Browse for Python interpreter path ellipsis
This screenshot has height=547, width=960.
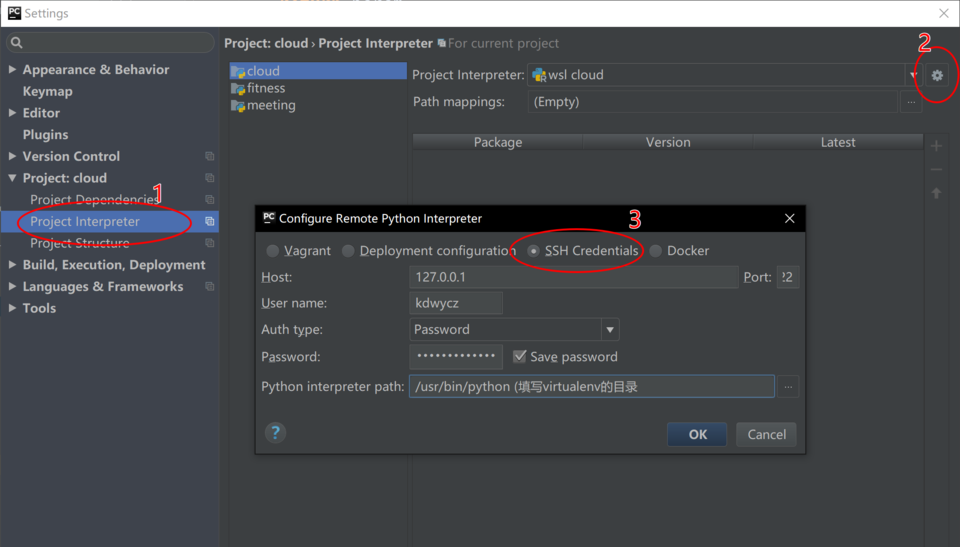click(788, 387)
